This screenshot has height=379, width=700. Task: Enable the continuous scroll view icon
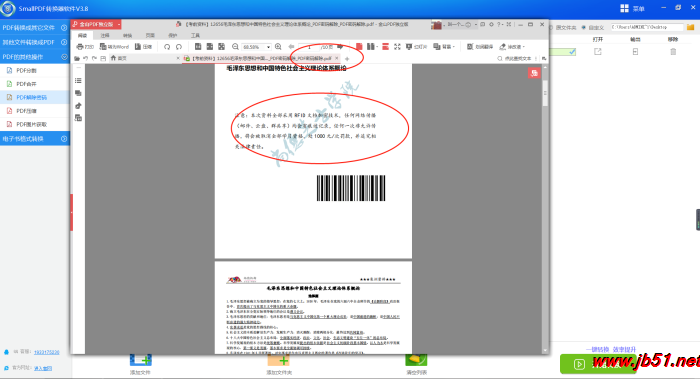tap(385, 46)
